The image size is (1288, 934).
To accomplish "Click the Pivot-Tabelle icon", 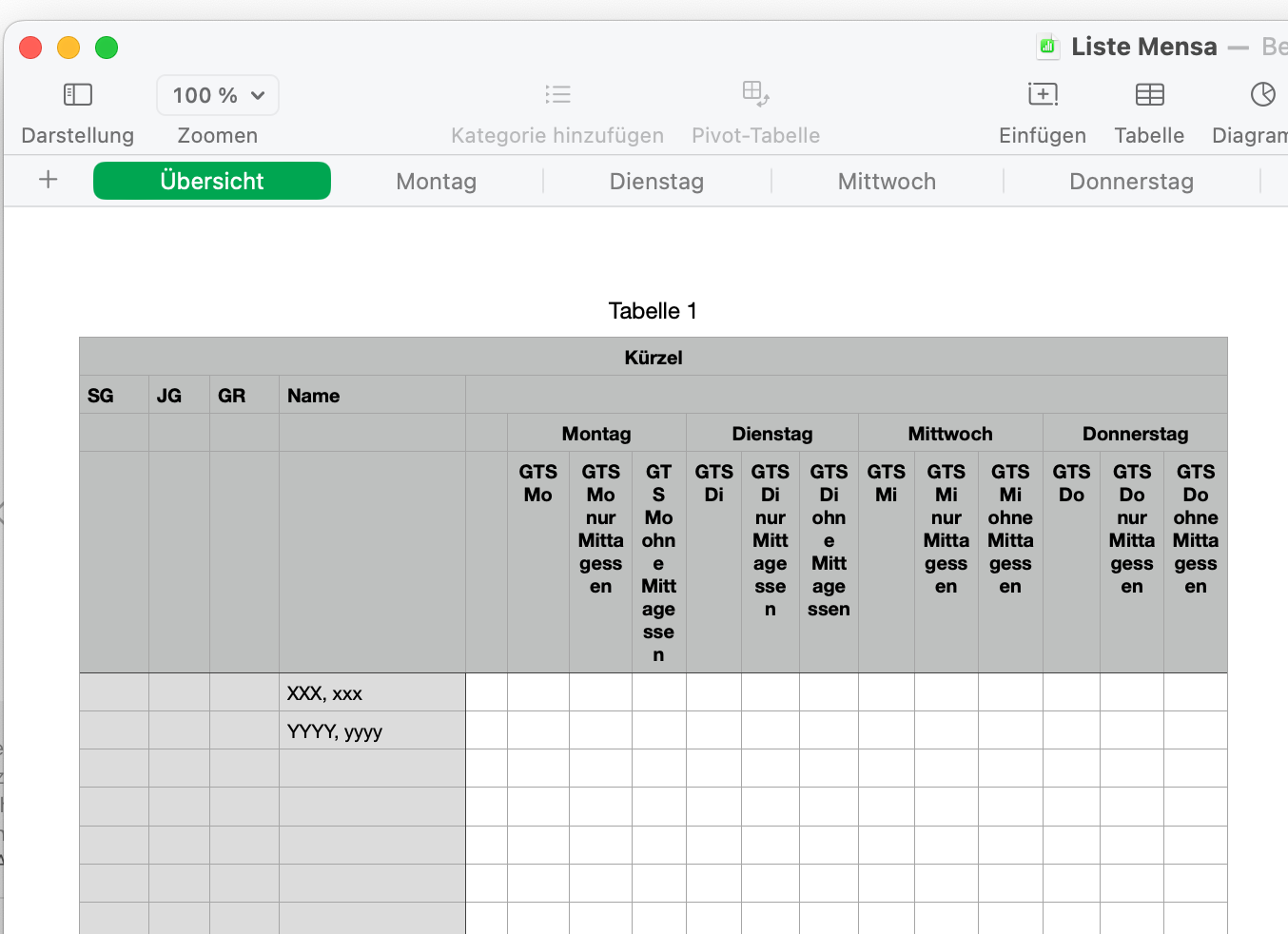I will [x=755, y=93].
